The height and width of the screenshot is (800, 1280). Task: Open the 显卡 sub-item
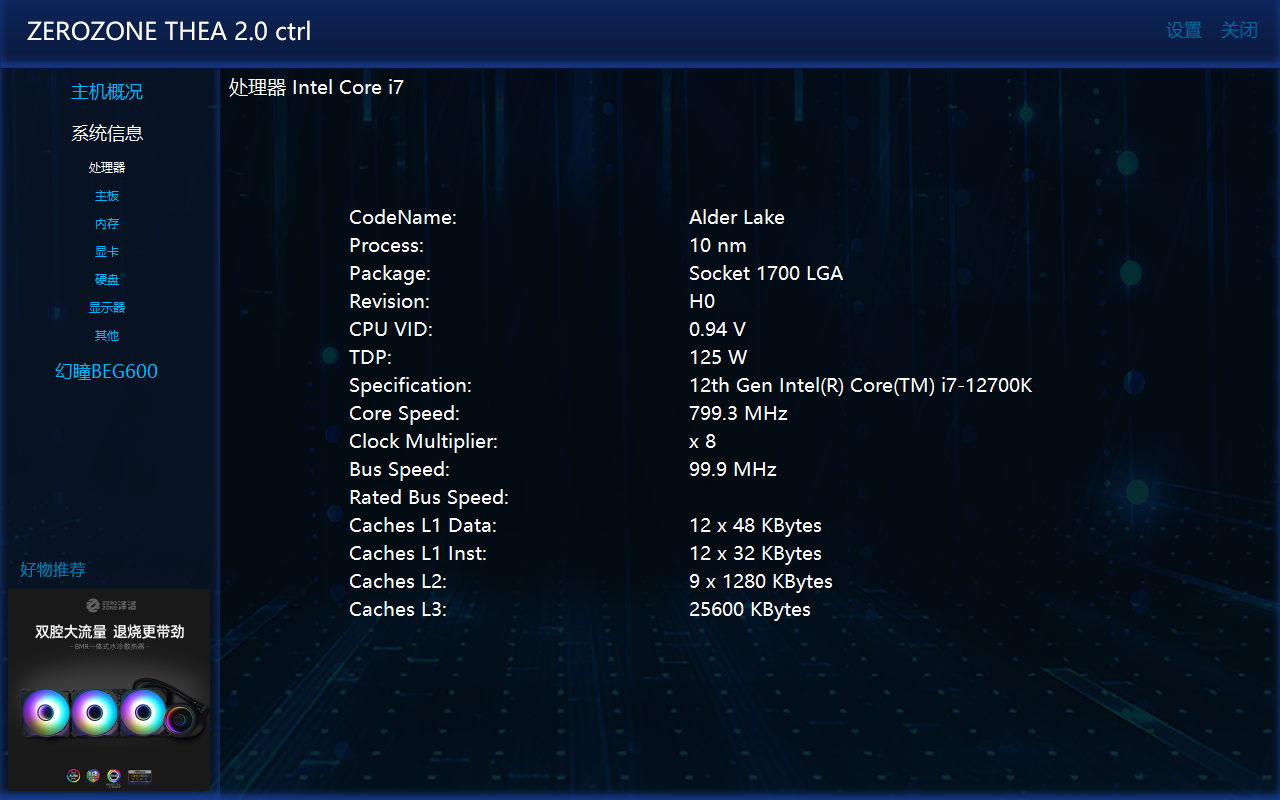tap(107, 252)
